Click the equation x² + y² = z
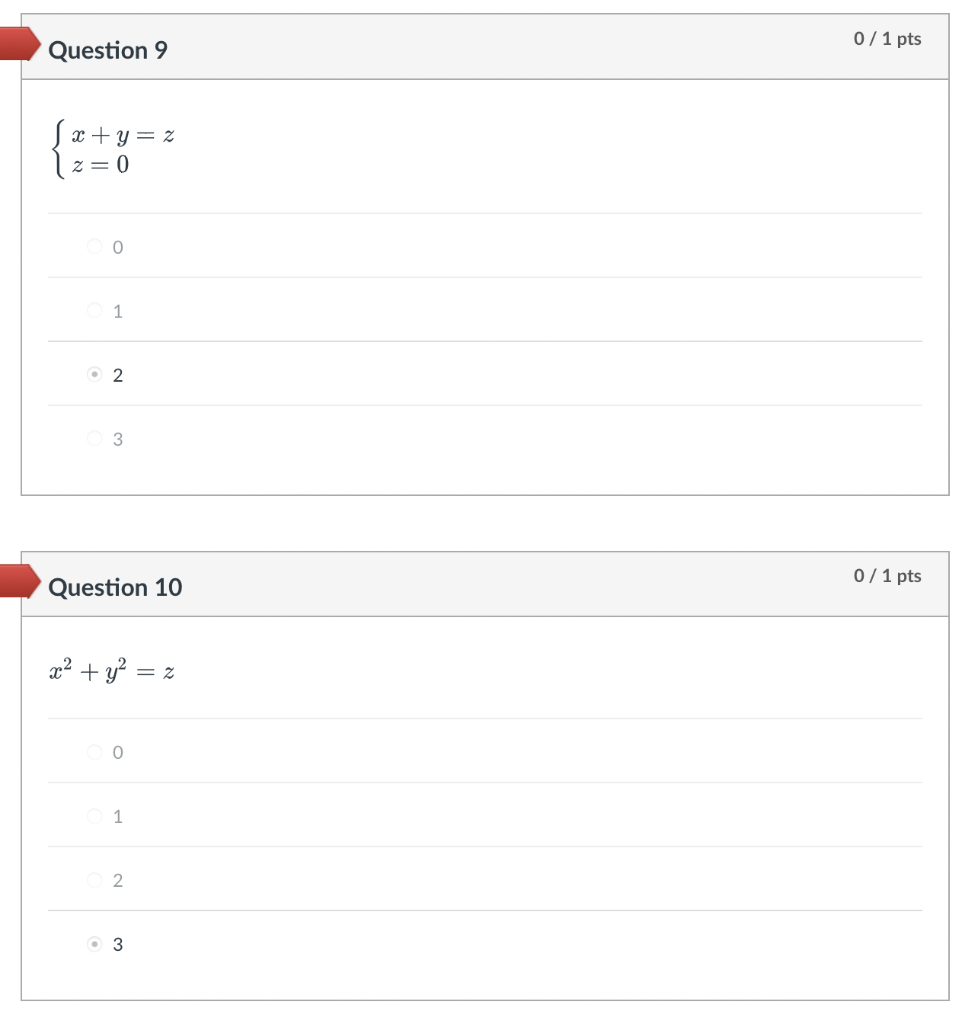This screenshot has width=978, height=1024. [x=112, y=668]
